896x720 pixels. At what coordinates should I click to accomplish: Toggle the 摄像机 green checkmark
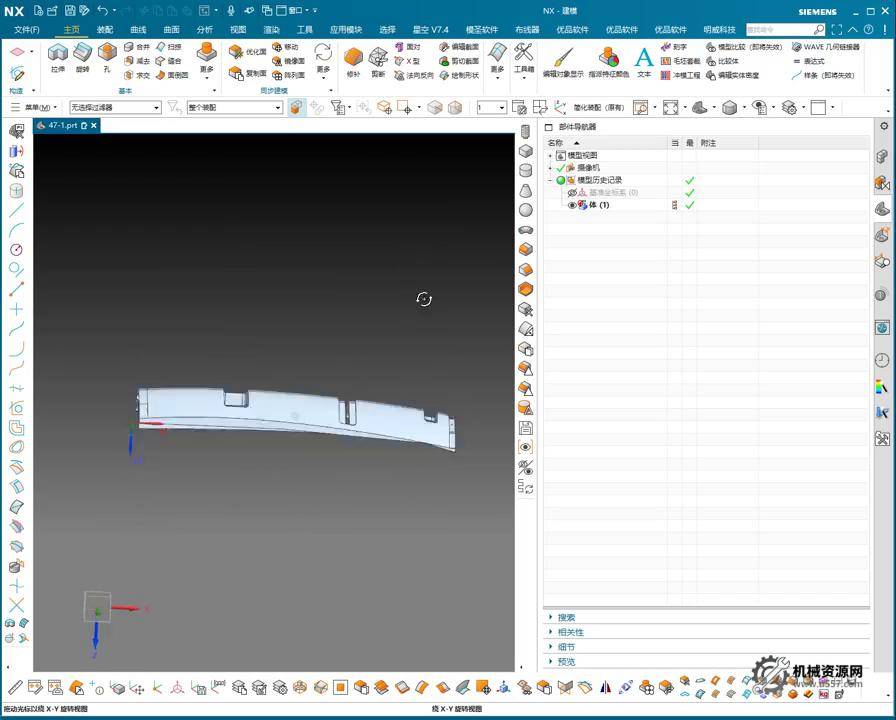tap(560, 168)
